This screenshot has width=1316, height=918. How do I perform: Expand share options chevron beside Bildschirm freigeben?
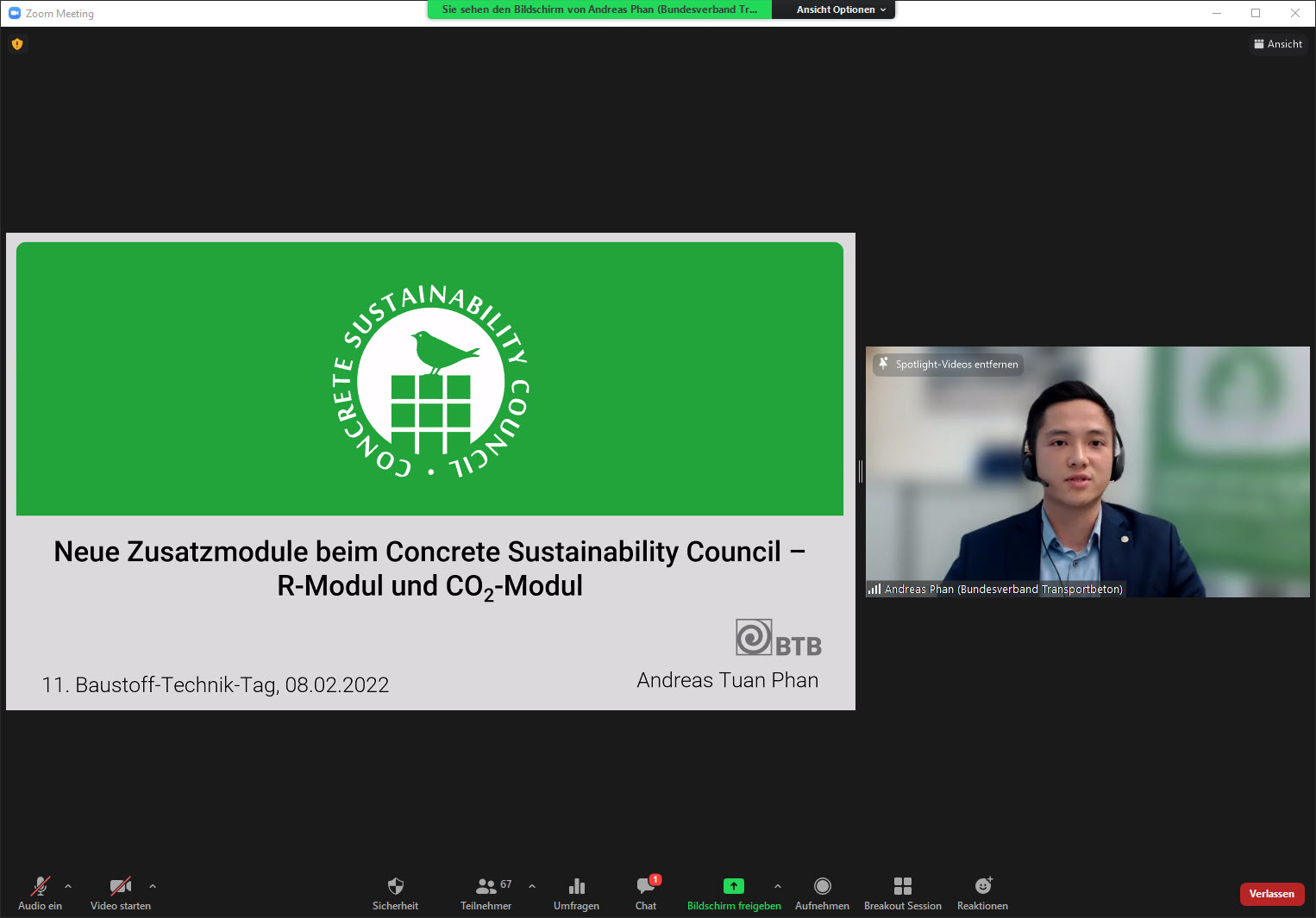[778, 886]
